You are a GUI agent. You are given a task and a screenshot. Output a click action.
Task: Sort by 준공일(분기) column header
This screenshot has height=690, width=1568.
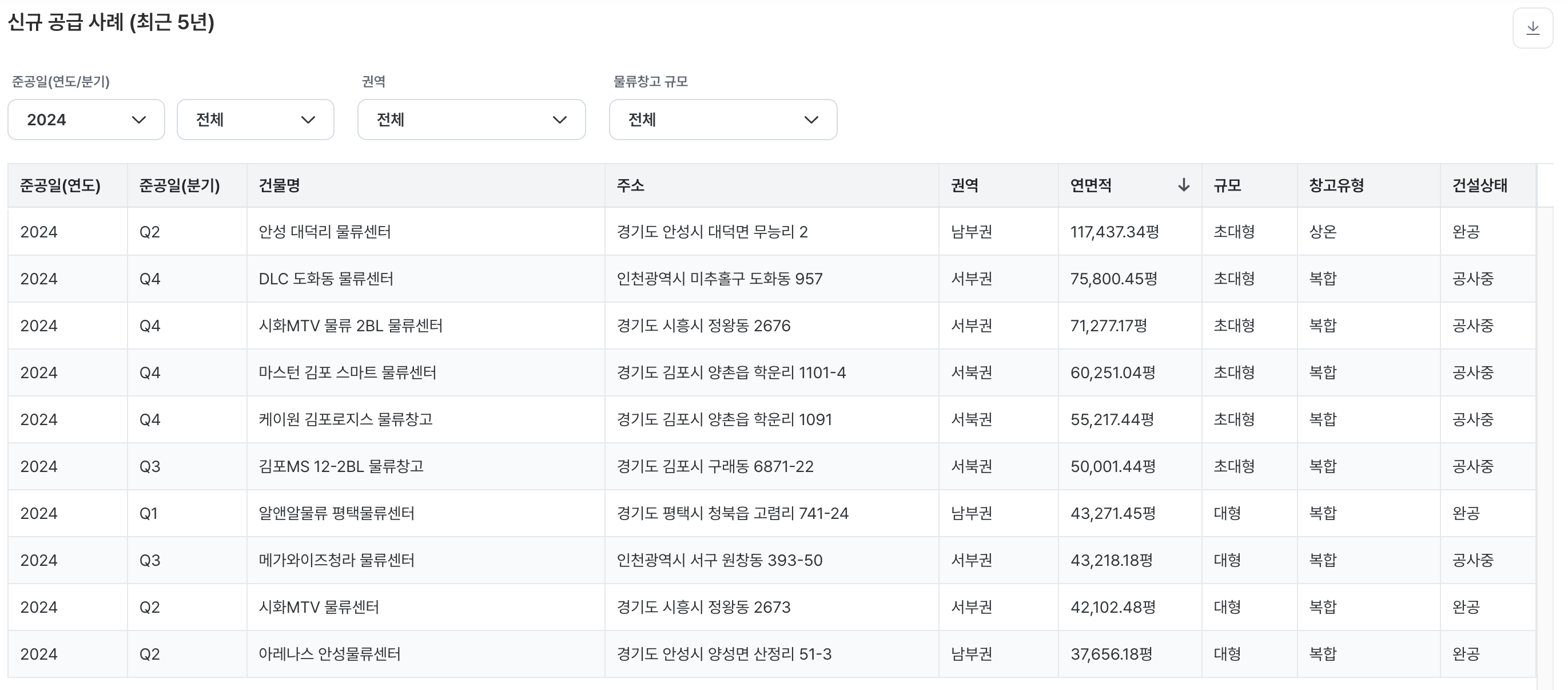pyautogui.click(x=180, y=186)
